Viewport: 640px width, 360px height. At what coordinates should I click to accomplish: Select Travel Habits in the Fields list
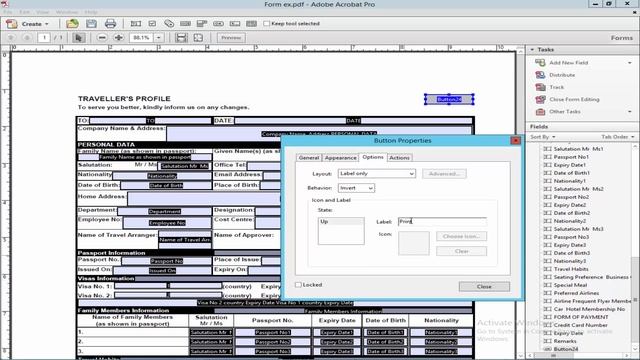(571, 269)
